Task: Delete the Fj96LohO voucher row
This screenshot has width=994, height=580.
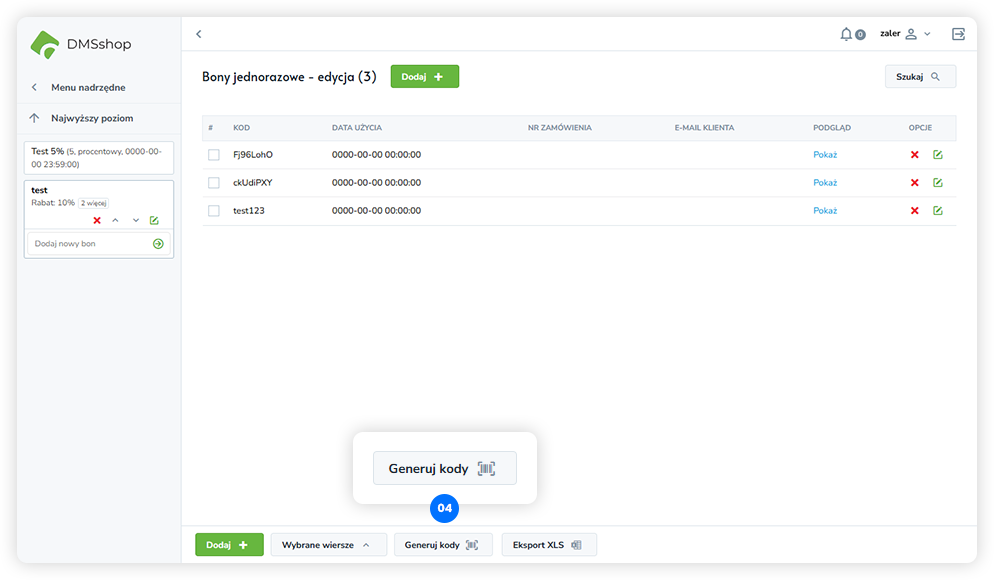Action: click(x=914, y=155)
